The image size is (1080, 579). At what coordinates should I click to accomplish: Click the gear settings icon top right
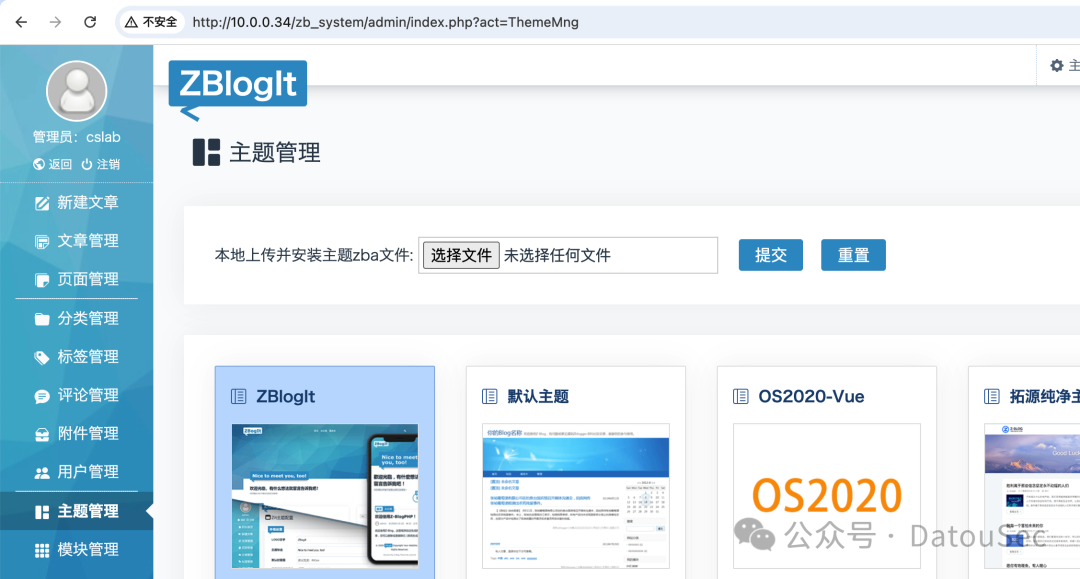[x=1057, y=65]
